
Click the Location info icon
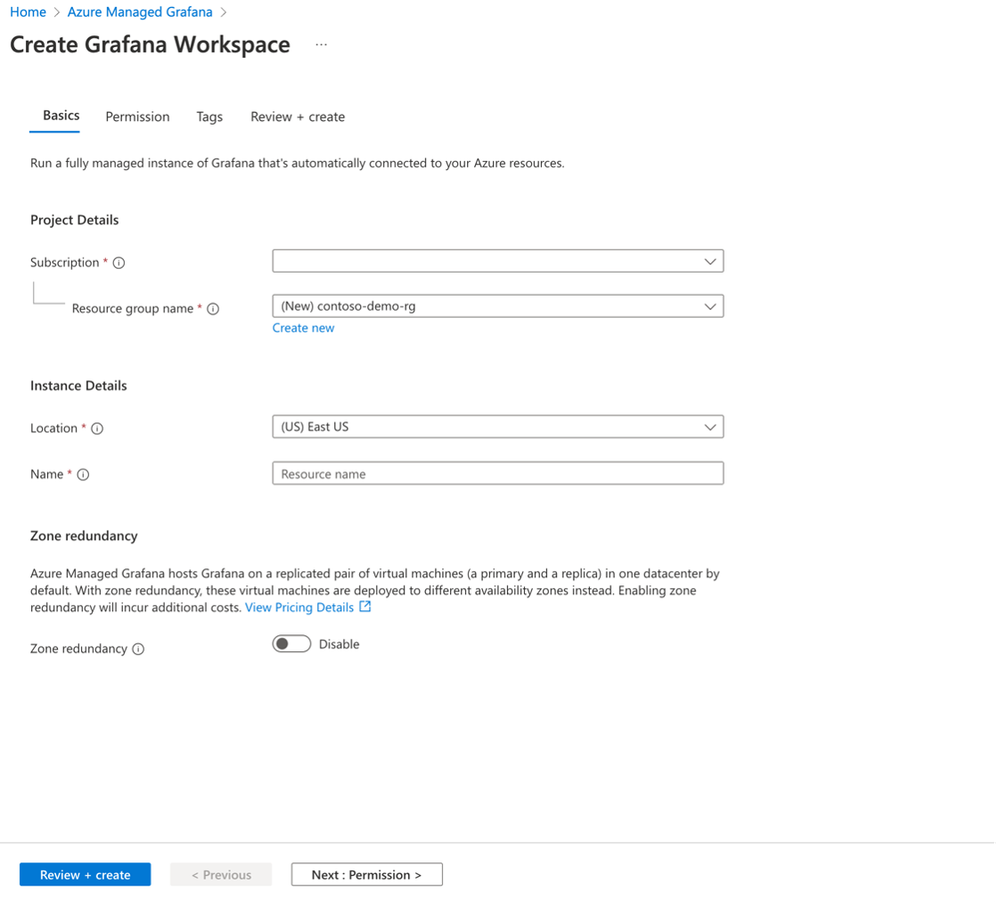pyautogui.click(x=97, y=429)
